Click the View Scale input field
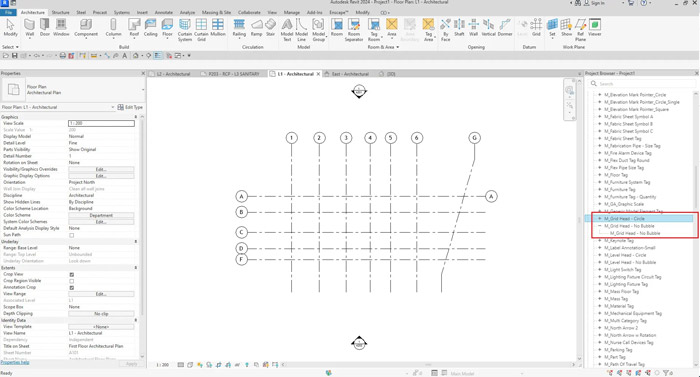700x377 pixels. [101, 123]
